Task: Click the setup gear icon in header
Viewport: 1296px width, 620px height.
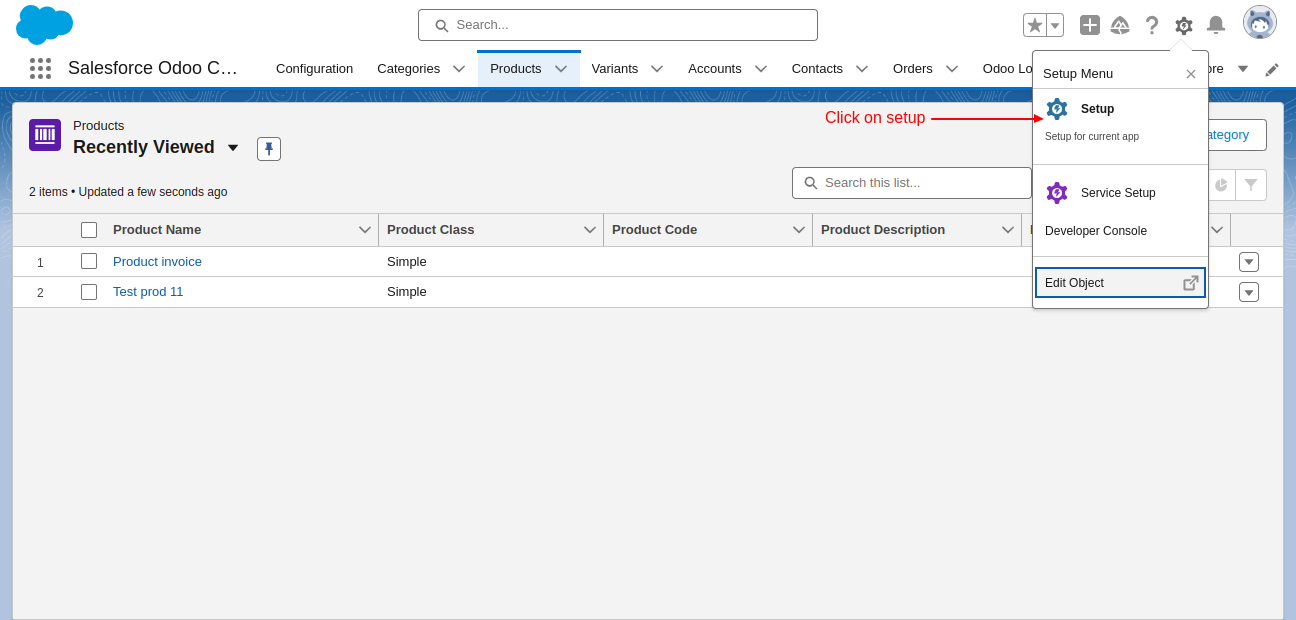Action: (x=1183, y=26)
